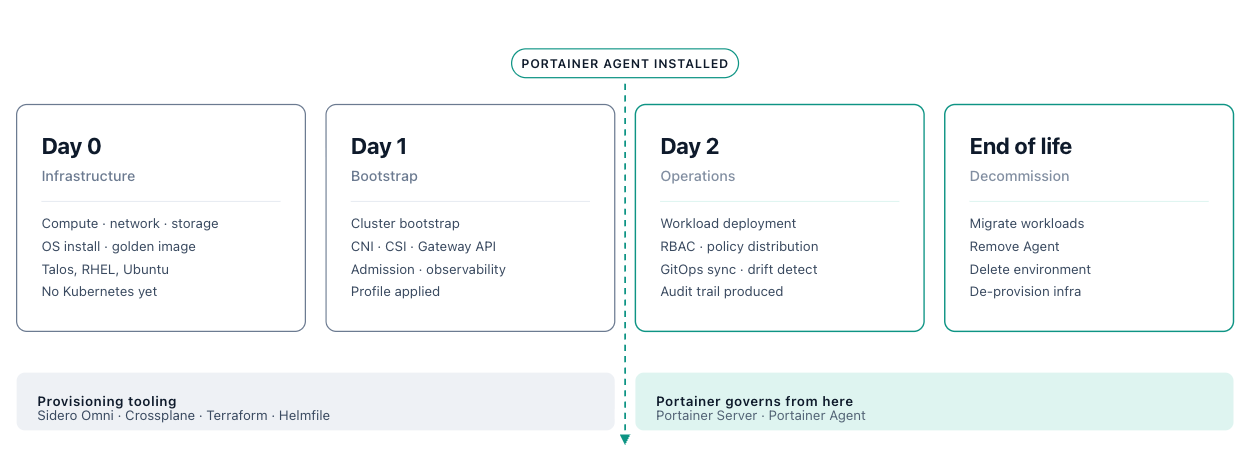The height and width of the screenshot is (452, 1250).
Task: Click the 'Operations' subtitle
Action: [x=697, y=176]
